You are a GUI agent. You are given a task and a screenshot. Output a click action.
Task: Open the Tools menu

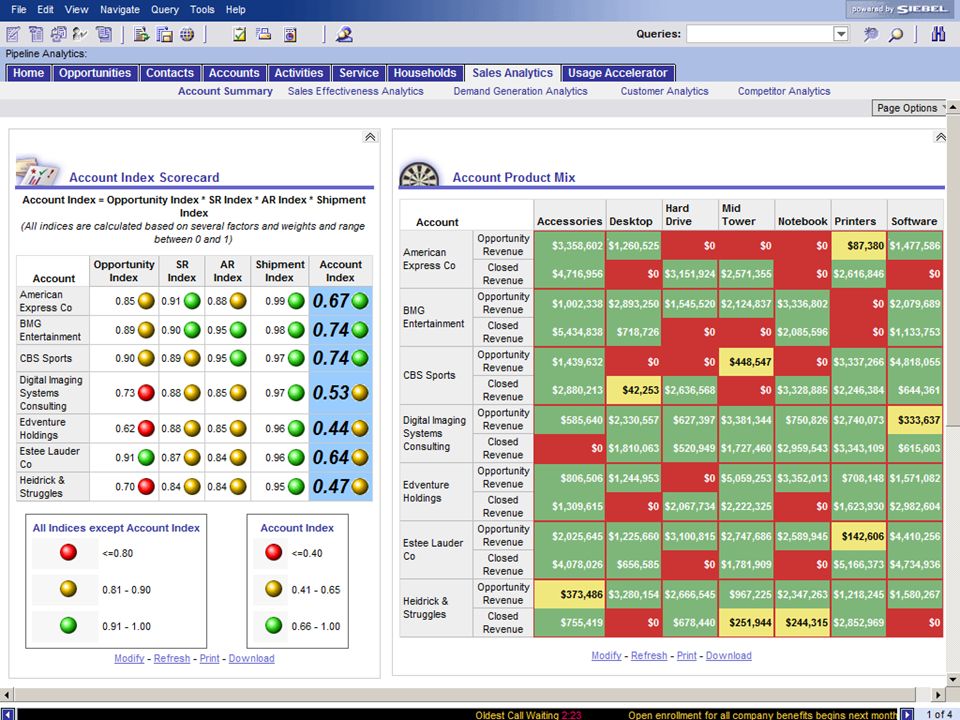(x=202, y=9)
